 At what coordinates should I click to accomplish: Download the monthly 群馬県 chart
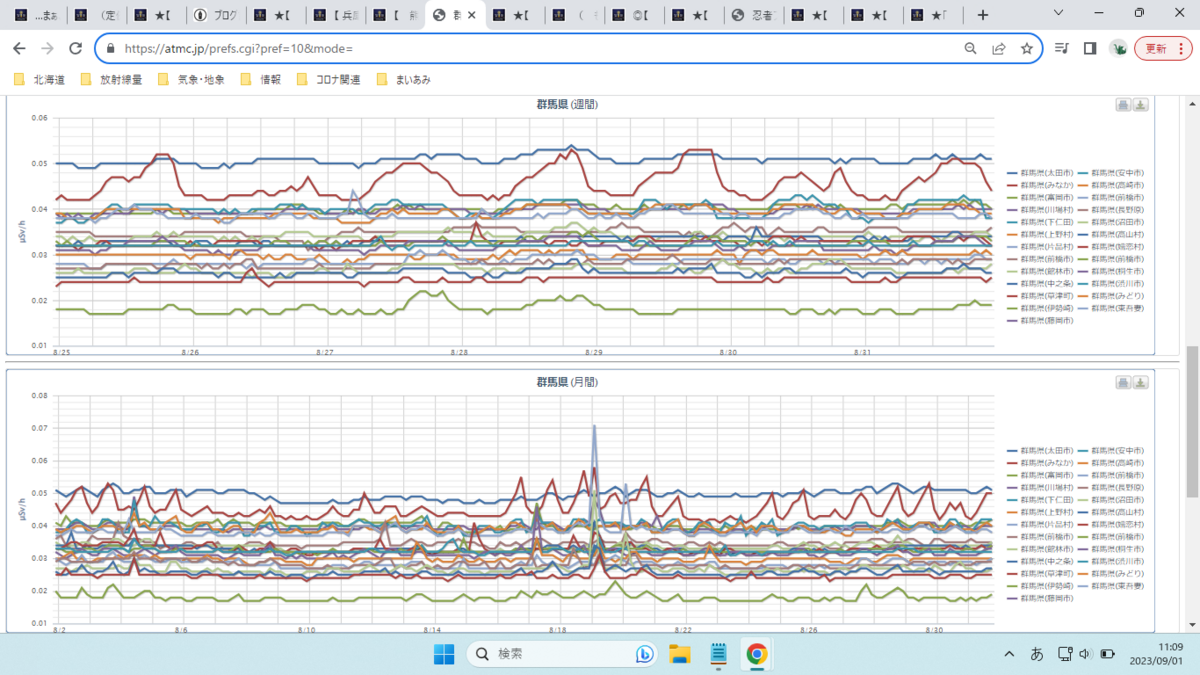coord(1141,383)
